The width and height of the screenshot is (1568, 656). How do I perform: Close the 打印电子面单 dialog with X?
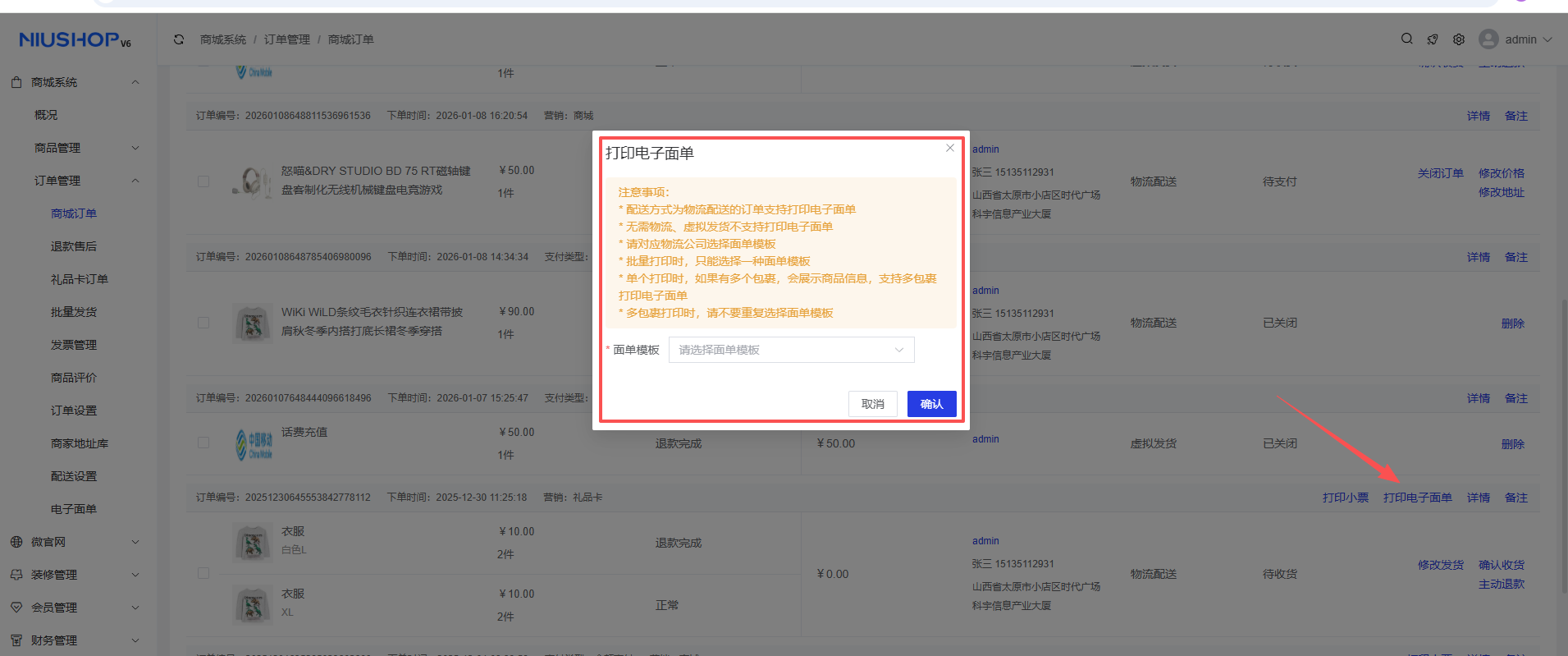949,149
